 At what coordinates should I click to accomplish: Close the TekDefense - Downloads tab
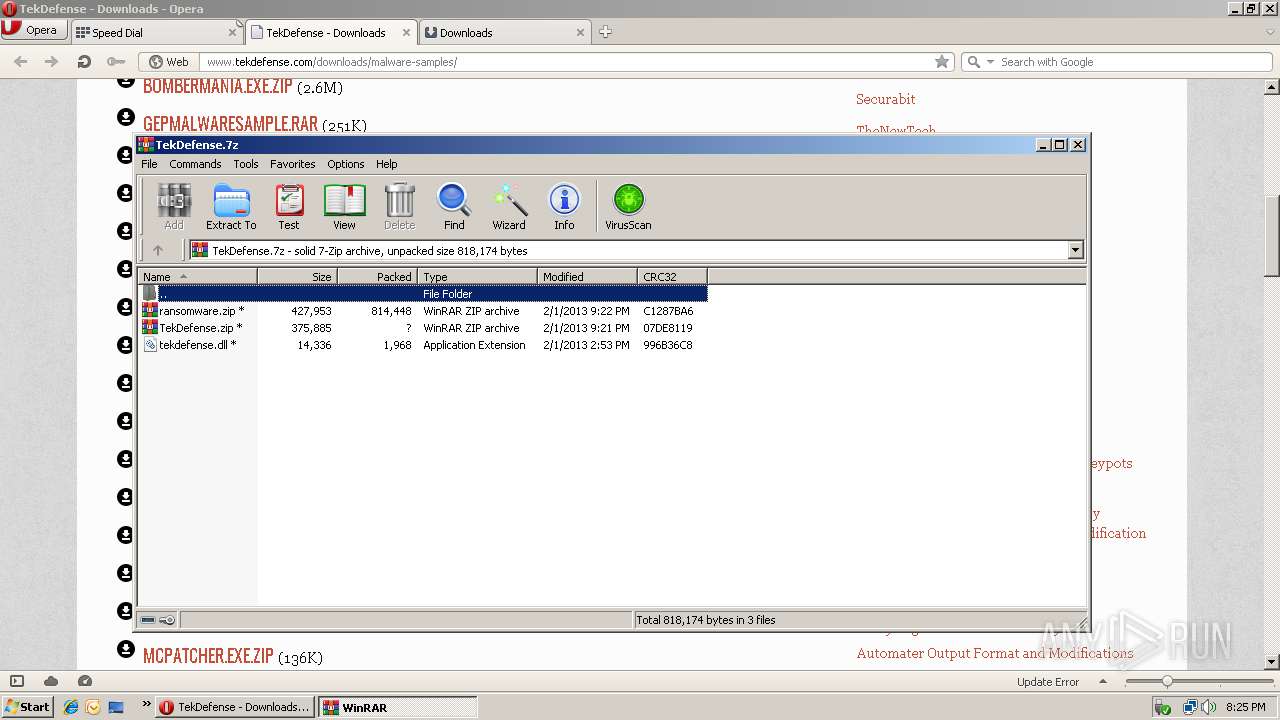(406, 32)
